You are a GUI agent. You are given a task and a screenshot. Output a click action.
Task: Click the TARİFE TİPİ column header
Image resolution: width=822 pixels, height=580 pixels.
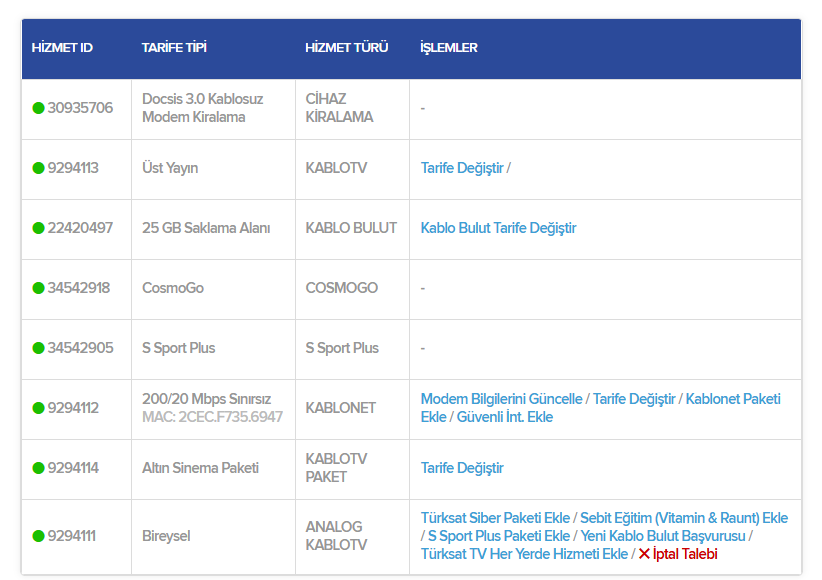[x=174, y=48]
